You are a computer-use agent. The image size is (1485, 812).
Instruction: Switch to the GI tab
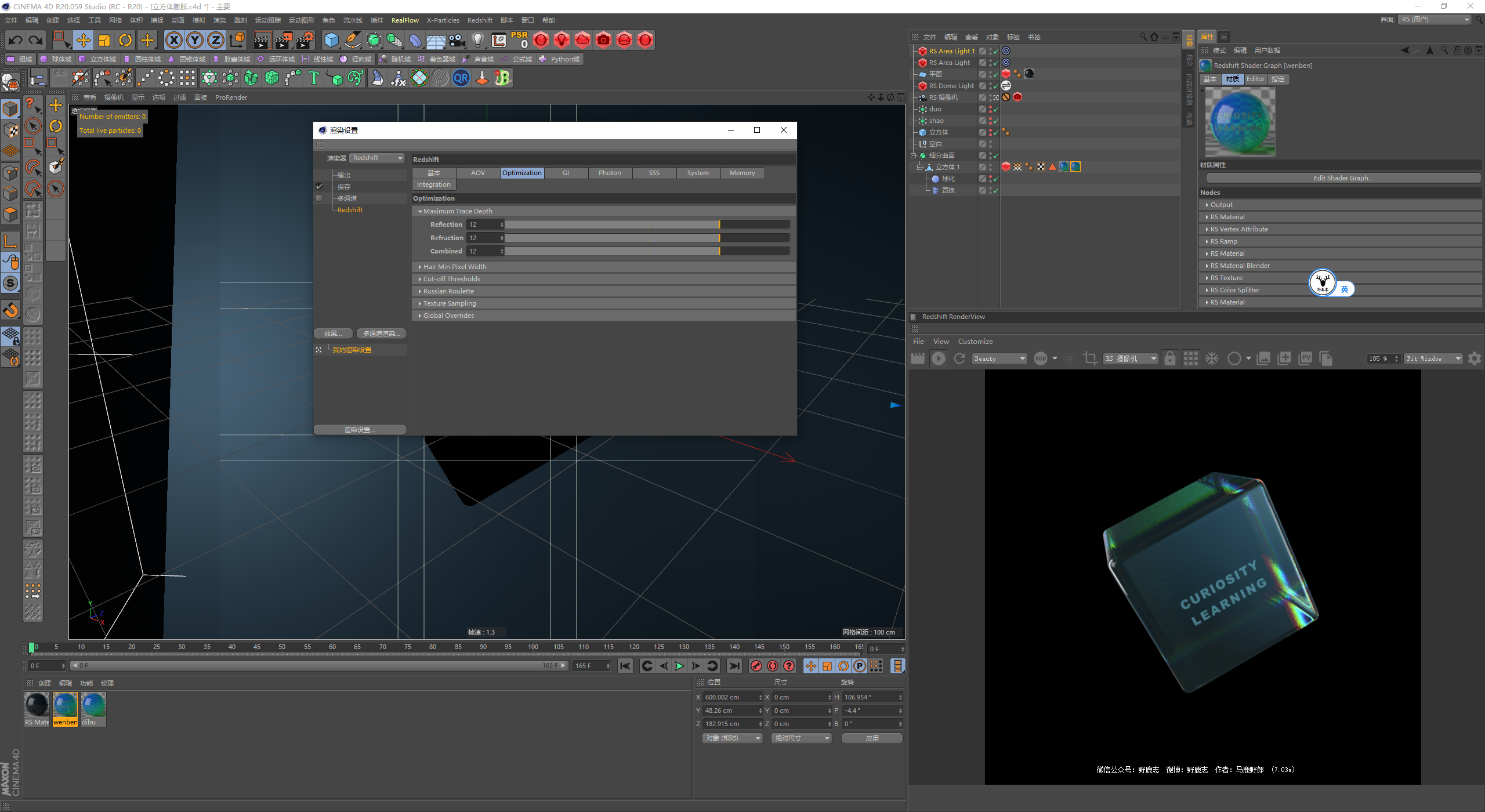pos(566,173)
